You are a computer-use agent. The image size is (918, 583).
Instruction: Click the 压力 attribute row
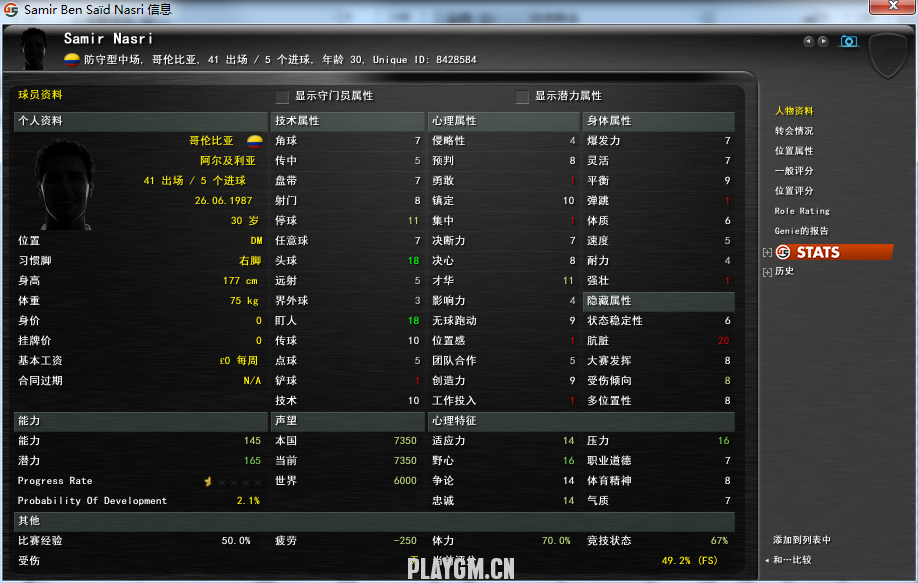pyautogui.click(x=659, y=441)
